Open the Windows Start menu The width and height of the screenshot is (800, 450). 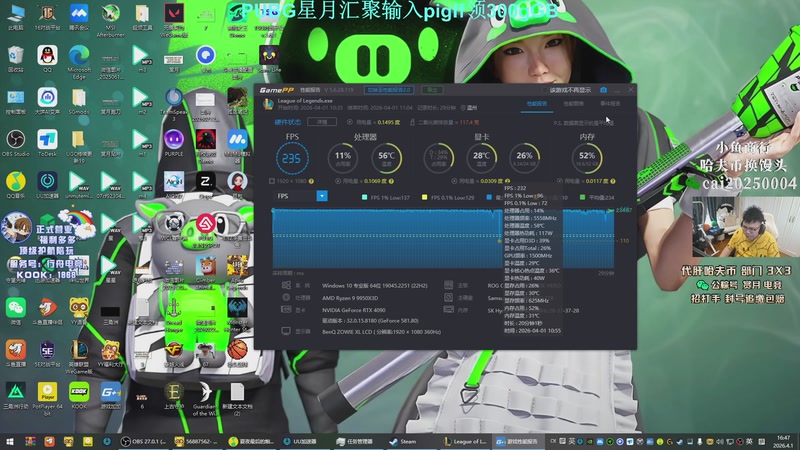[x=9, y=441]
